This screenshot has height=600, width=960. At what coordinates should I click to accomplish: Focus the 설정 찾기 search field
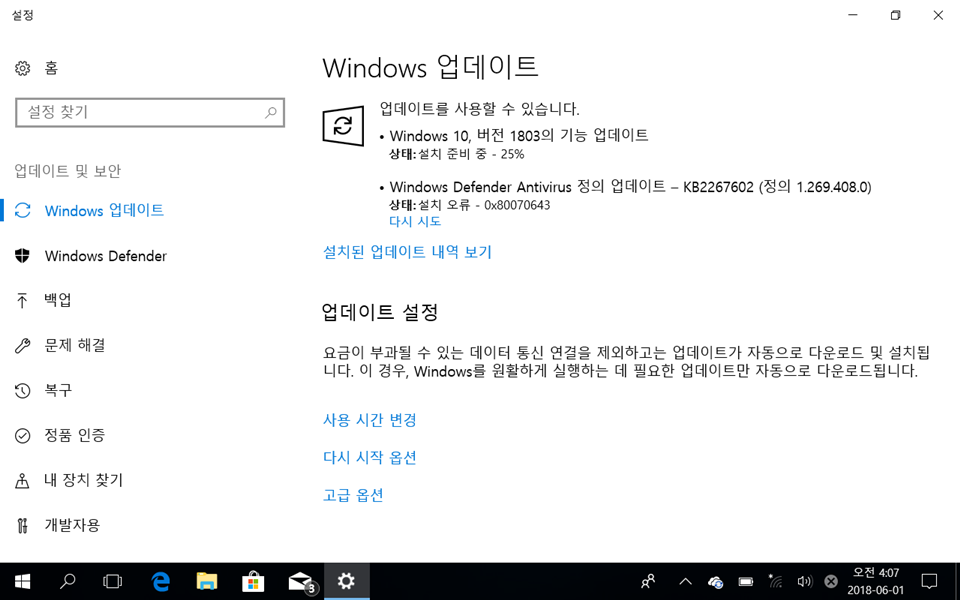point(150,112)
